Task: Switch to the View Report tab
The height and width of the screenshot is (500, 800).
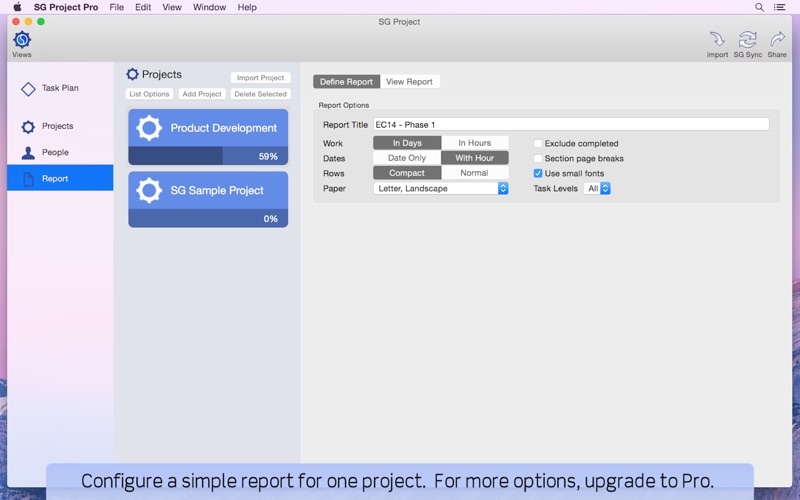Action: 409,82
